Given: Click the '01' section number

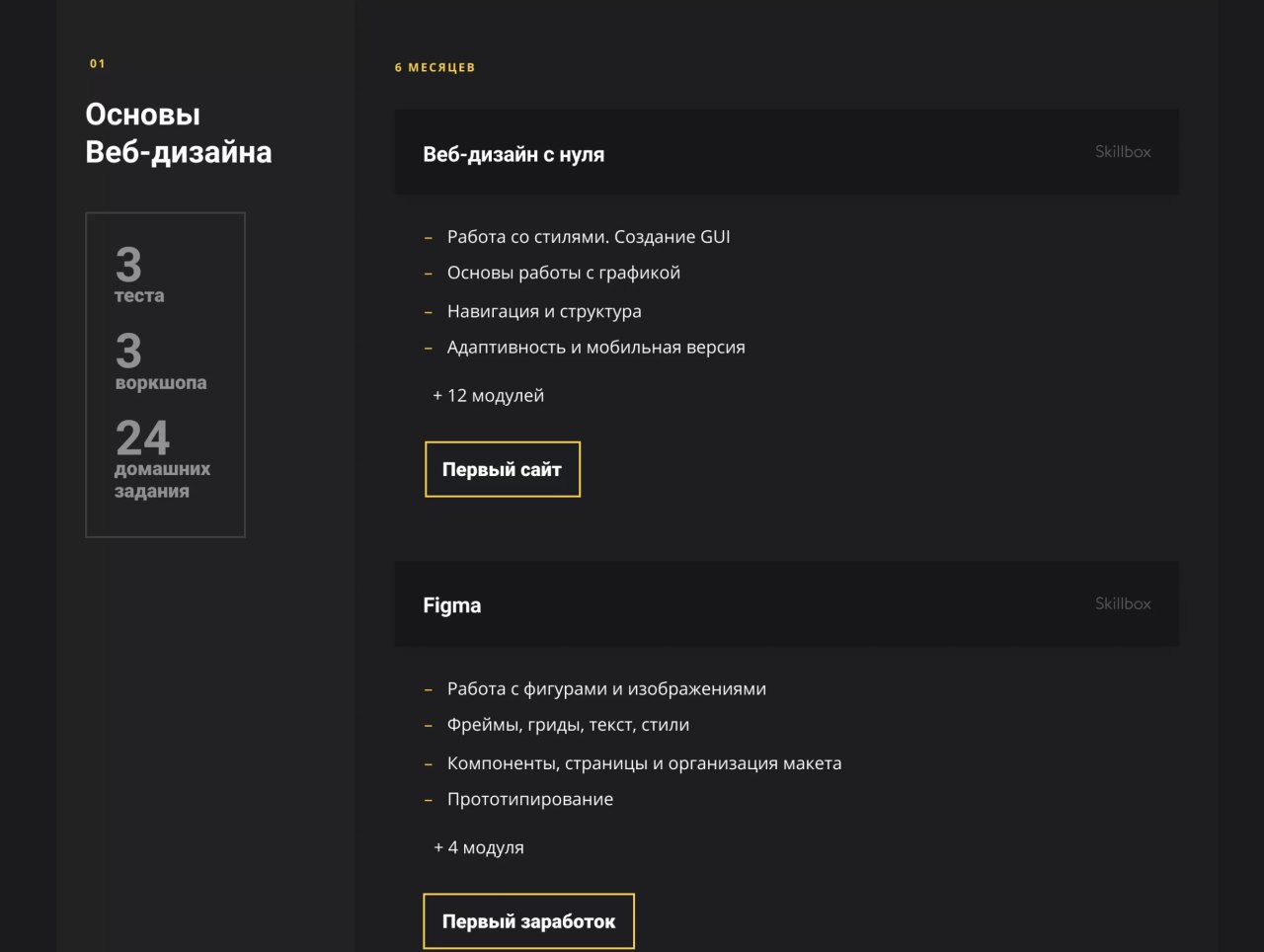Looking at the screenshot, I should (x=97, y=64).
